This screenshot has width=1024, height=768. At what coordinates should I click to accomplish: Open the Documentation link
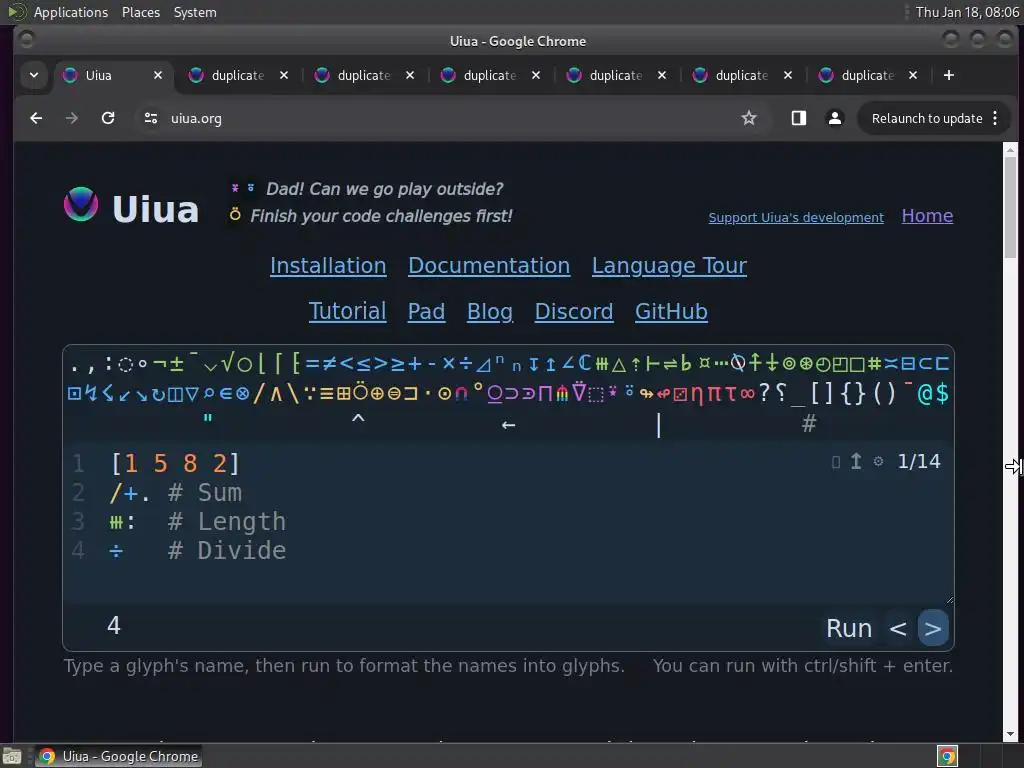tap(489, 266)
